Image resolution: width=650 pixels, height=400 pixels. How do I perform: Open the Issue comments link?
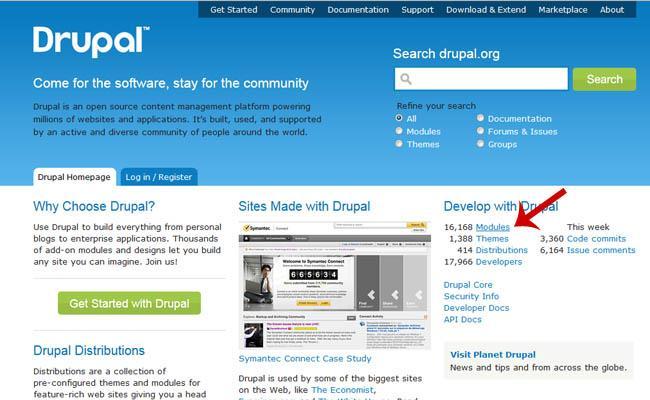tap(601, 250)
